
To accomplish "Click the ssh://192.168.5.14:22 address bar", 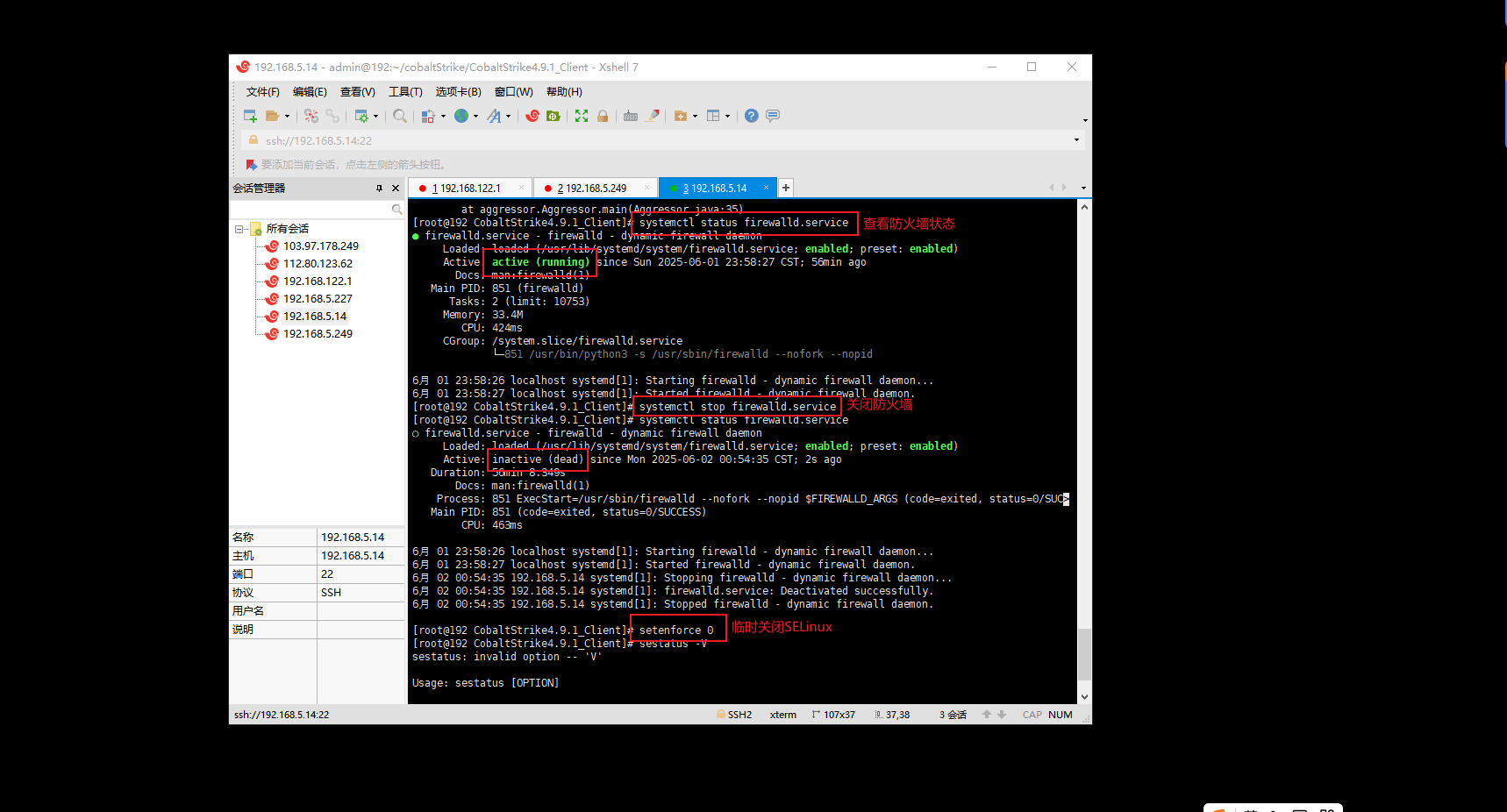I will [x=658, y=140].
